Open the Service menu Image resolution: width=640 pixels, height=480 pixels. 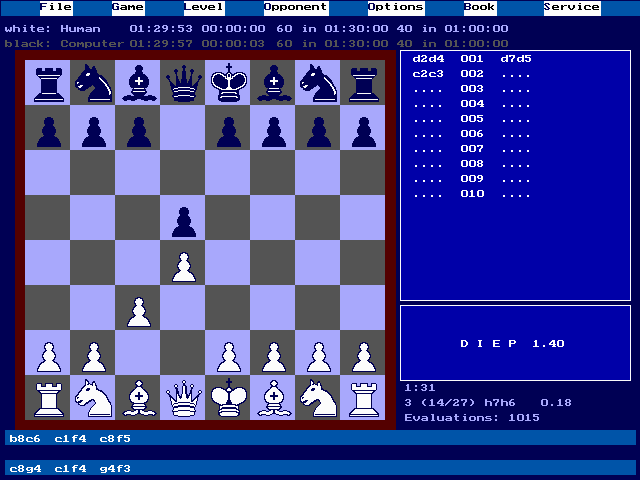pyautogui.click(x=572, y=8)
